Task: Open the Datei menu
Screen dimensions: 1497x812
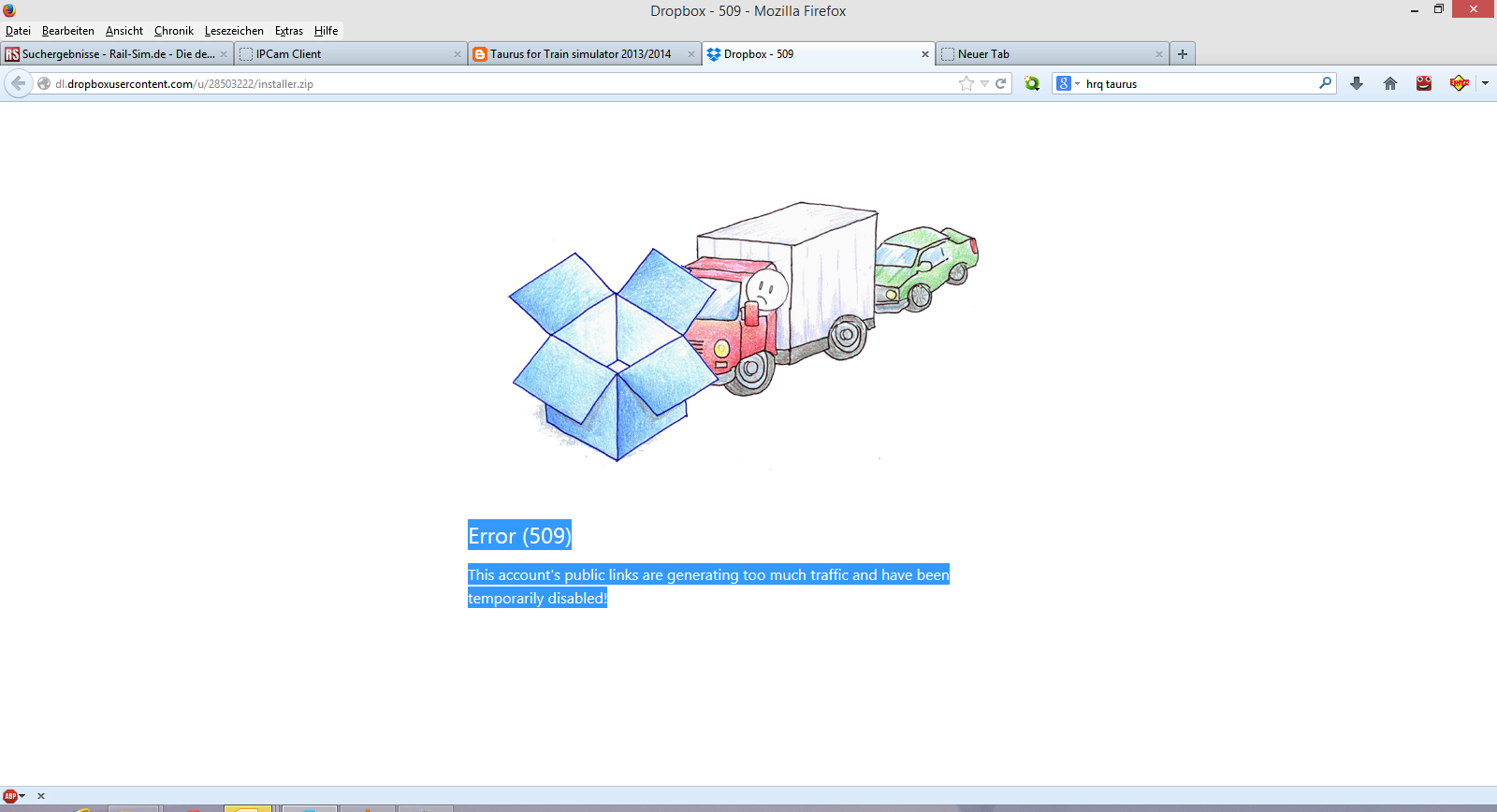Action: pyautogui.click(x=18, y=31)
